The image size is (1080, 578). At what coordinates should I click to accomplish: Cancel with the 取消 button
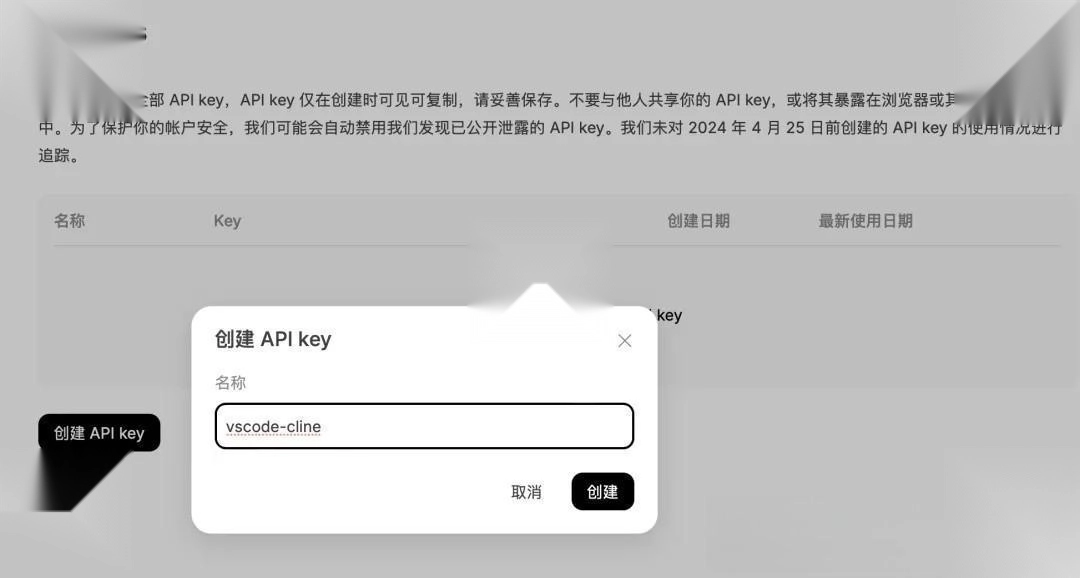[526, 492]
